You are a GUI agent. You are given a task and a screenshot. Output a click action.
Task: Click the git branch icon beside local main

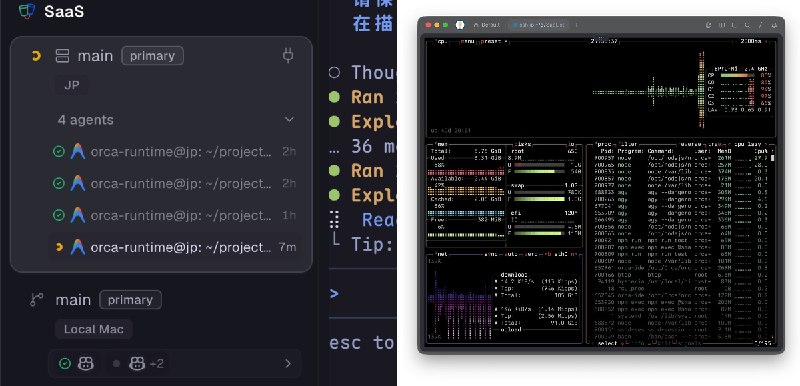(x=36, y=300)
